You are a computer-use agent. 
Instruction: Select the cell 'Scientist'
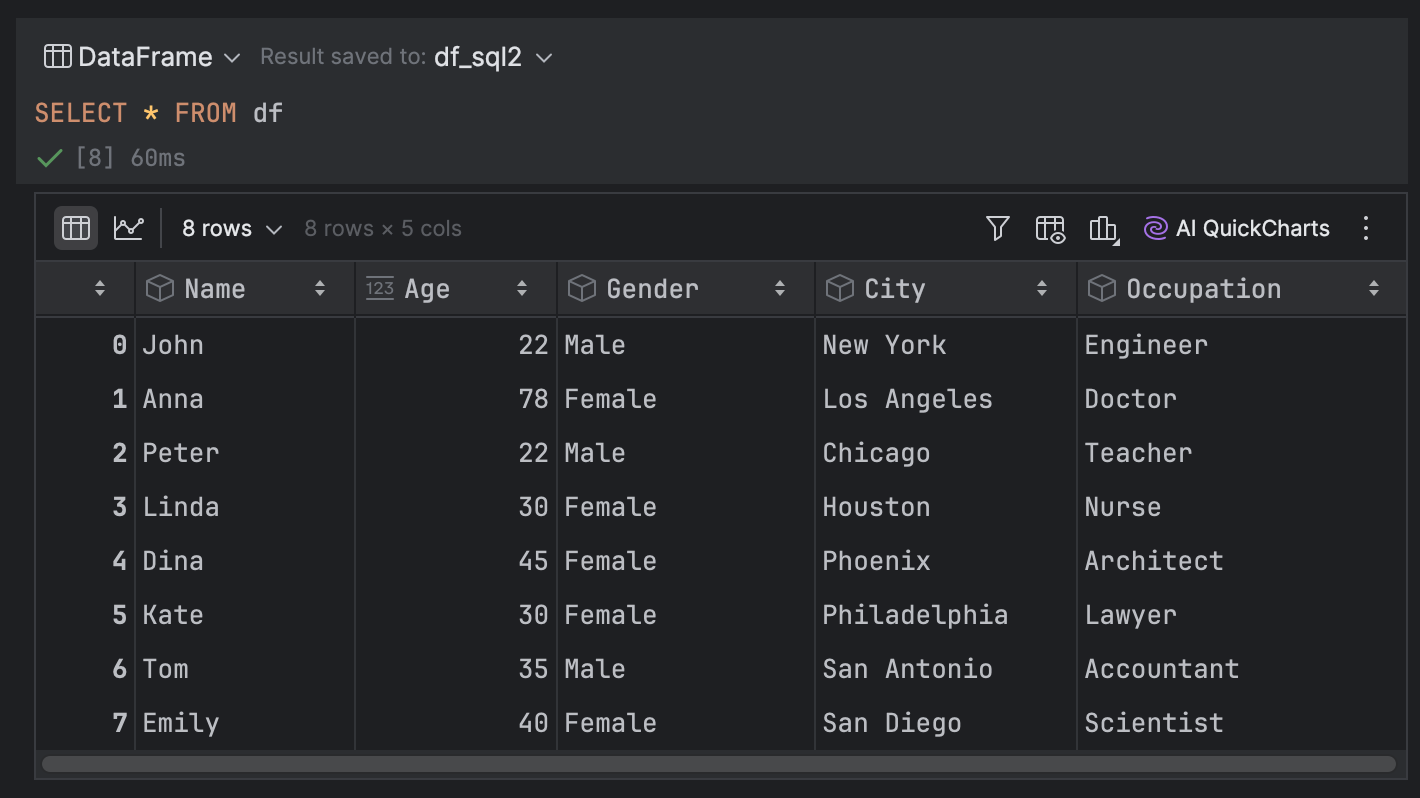click(1241, 723)
